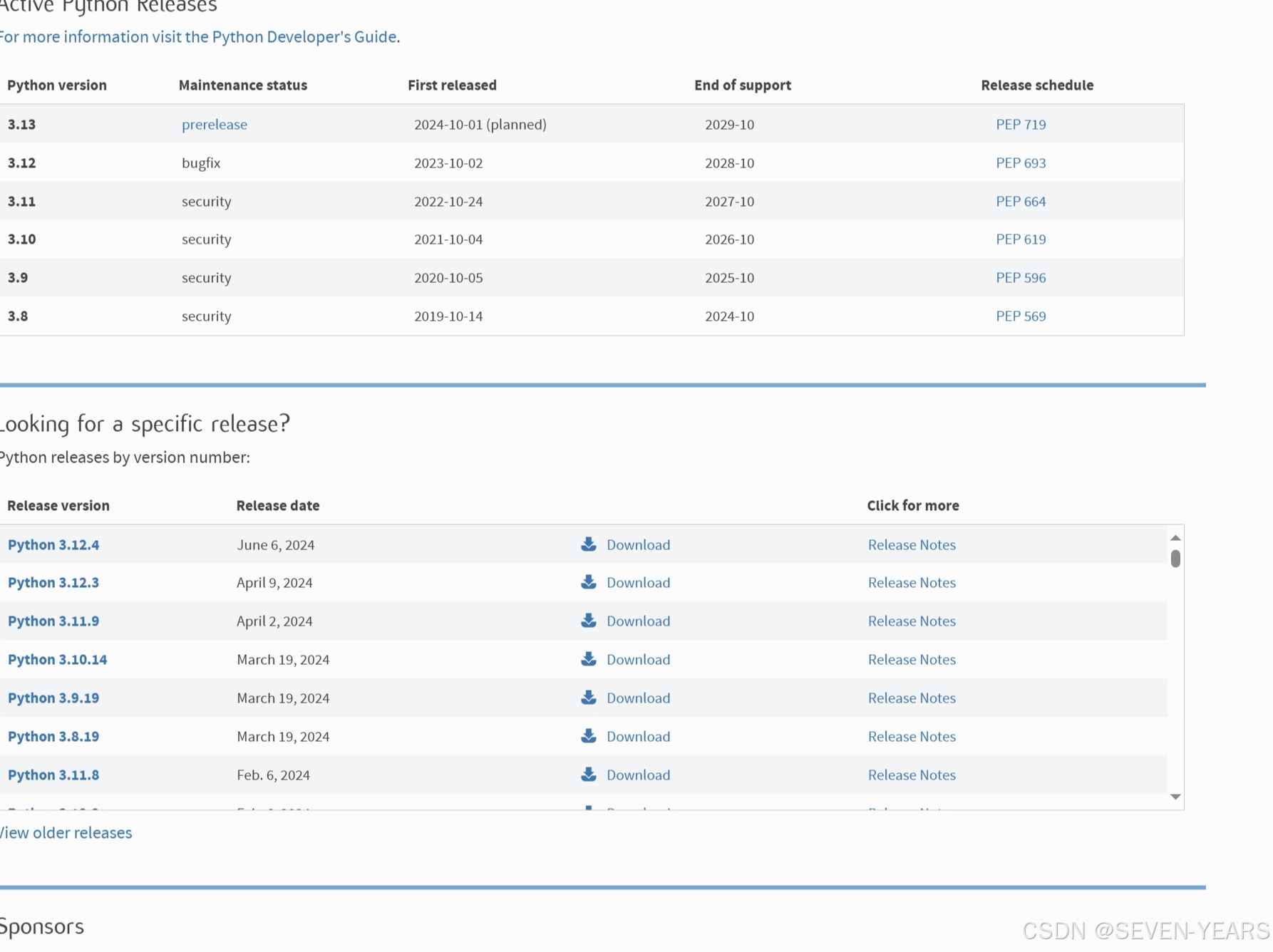Click download icon for Python 3.10.14
The width and height of the screenshot is (1273, 952).
tap(589, 659)
